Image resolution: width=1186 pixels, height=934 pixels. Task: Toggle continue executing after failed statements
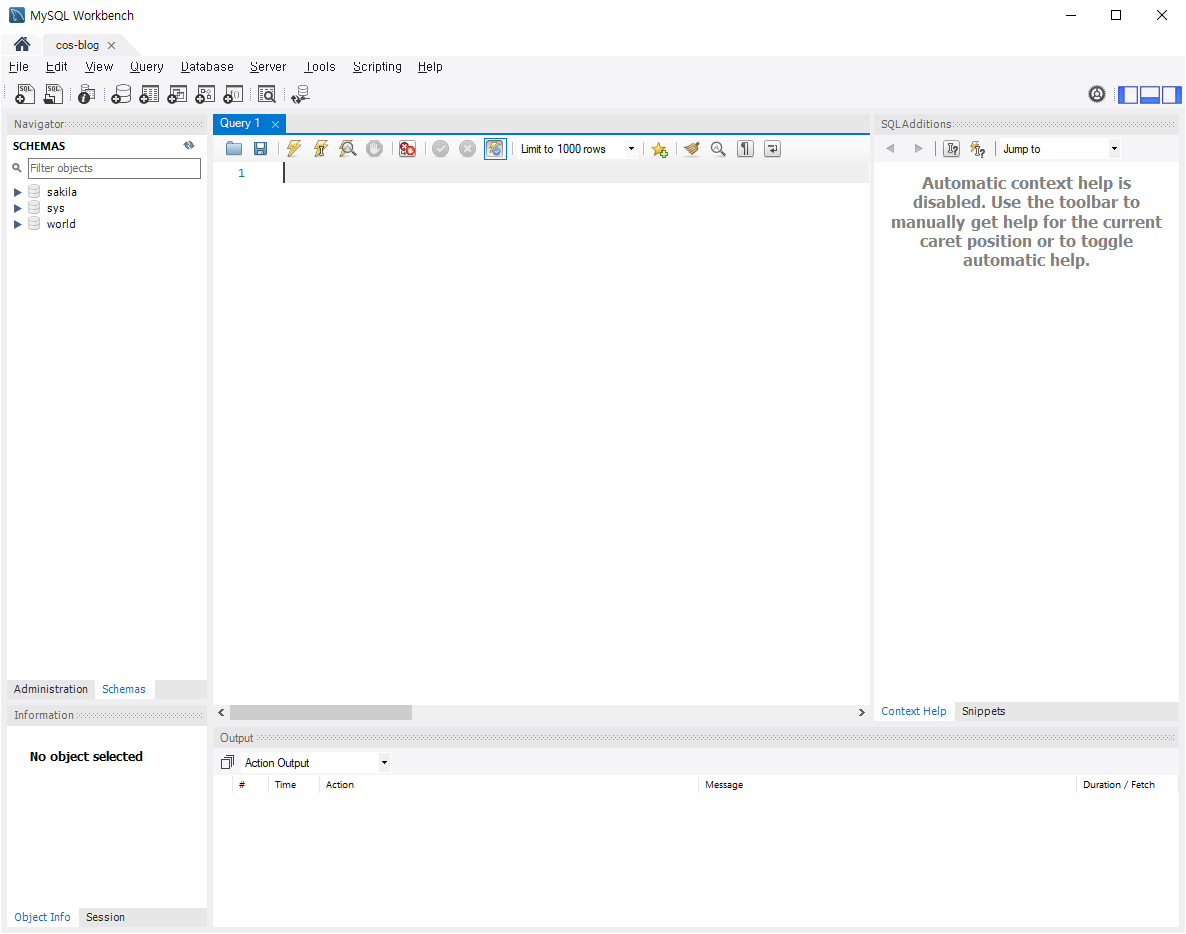click(x=408, y=149)
